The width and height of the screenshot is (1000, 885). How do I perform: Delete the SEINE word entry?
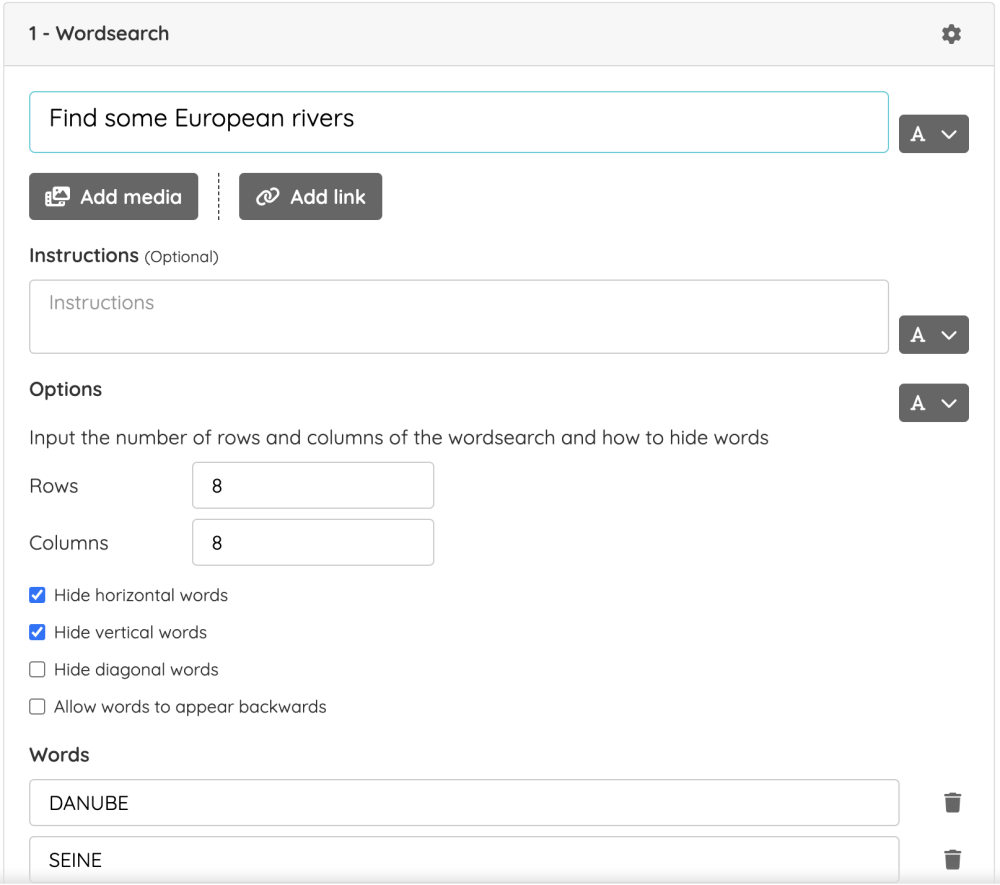point(952,859)
